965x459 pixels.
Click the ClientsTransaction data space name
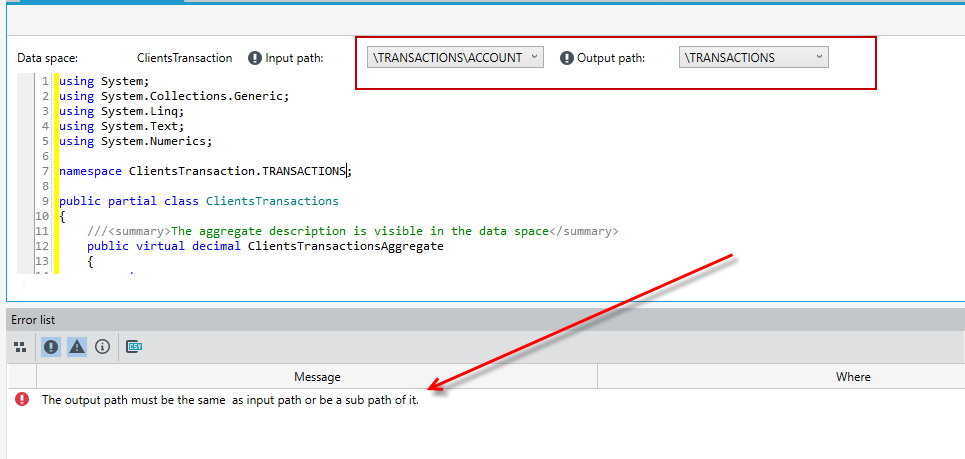(185, 58)
